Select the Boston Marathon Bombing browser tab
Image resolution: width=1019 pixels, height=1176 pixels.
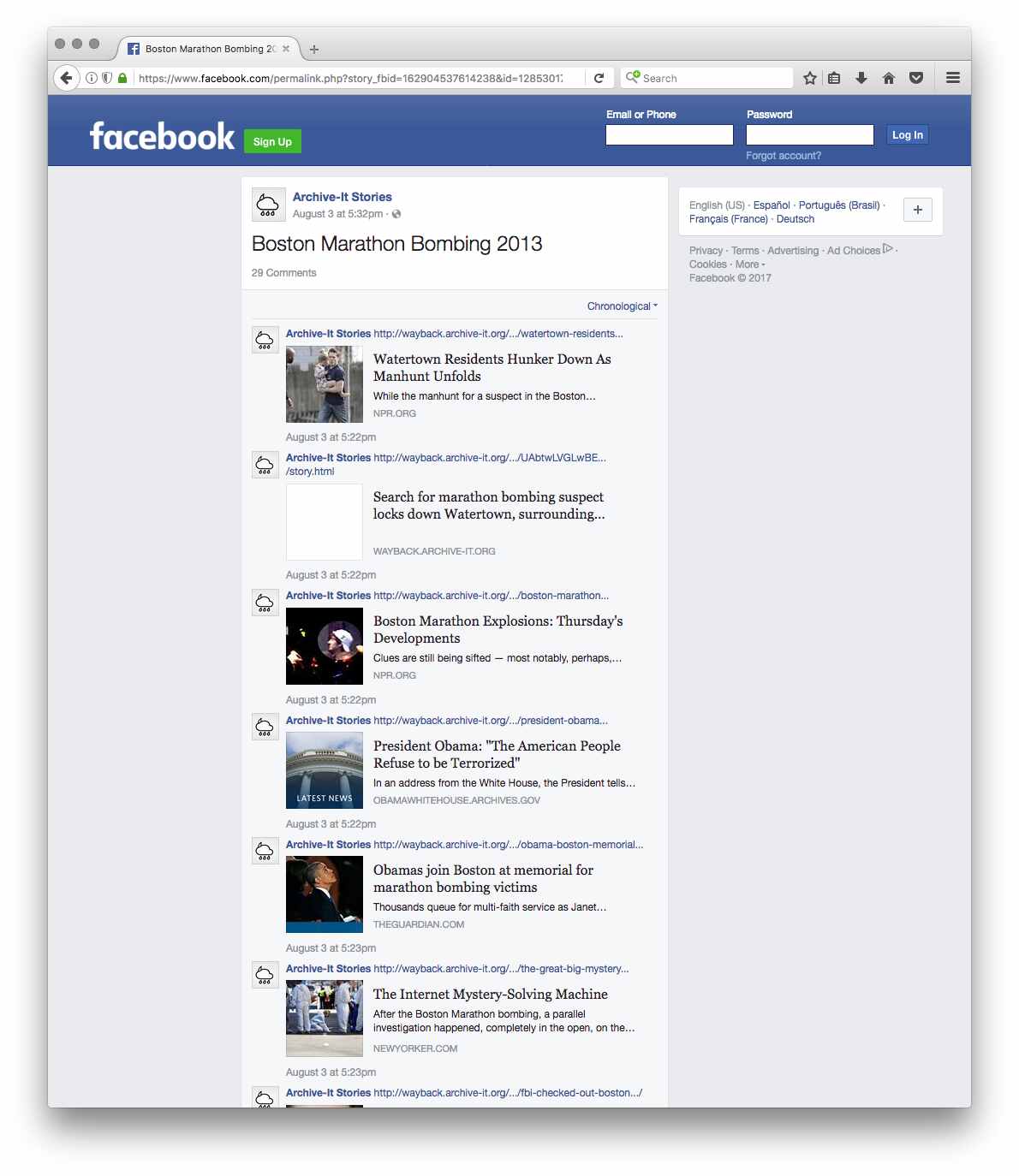[x=208, y=49]
